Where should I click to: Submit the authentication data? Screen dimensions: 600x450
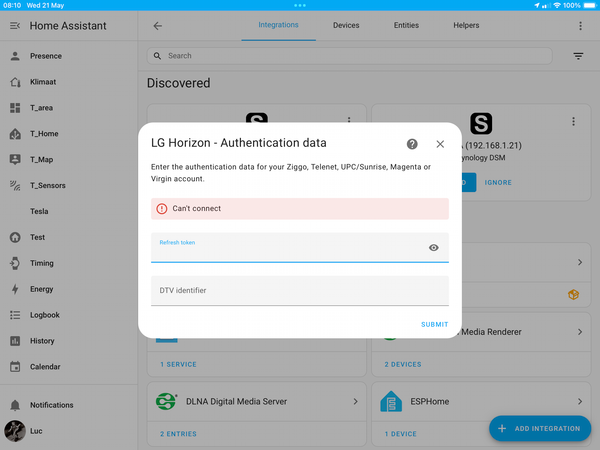[x=434, y=324]
